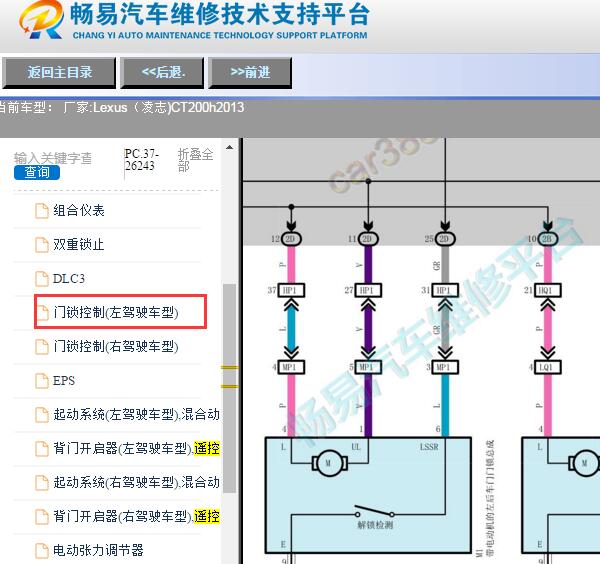This screenshot has width=600, height=564.
Task: Click the scroll-up arrow of the list
Action: [x=229, y=148]
